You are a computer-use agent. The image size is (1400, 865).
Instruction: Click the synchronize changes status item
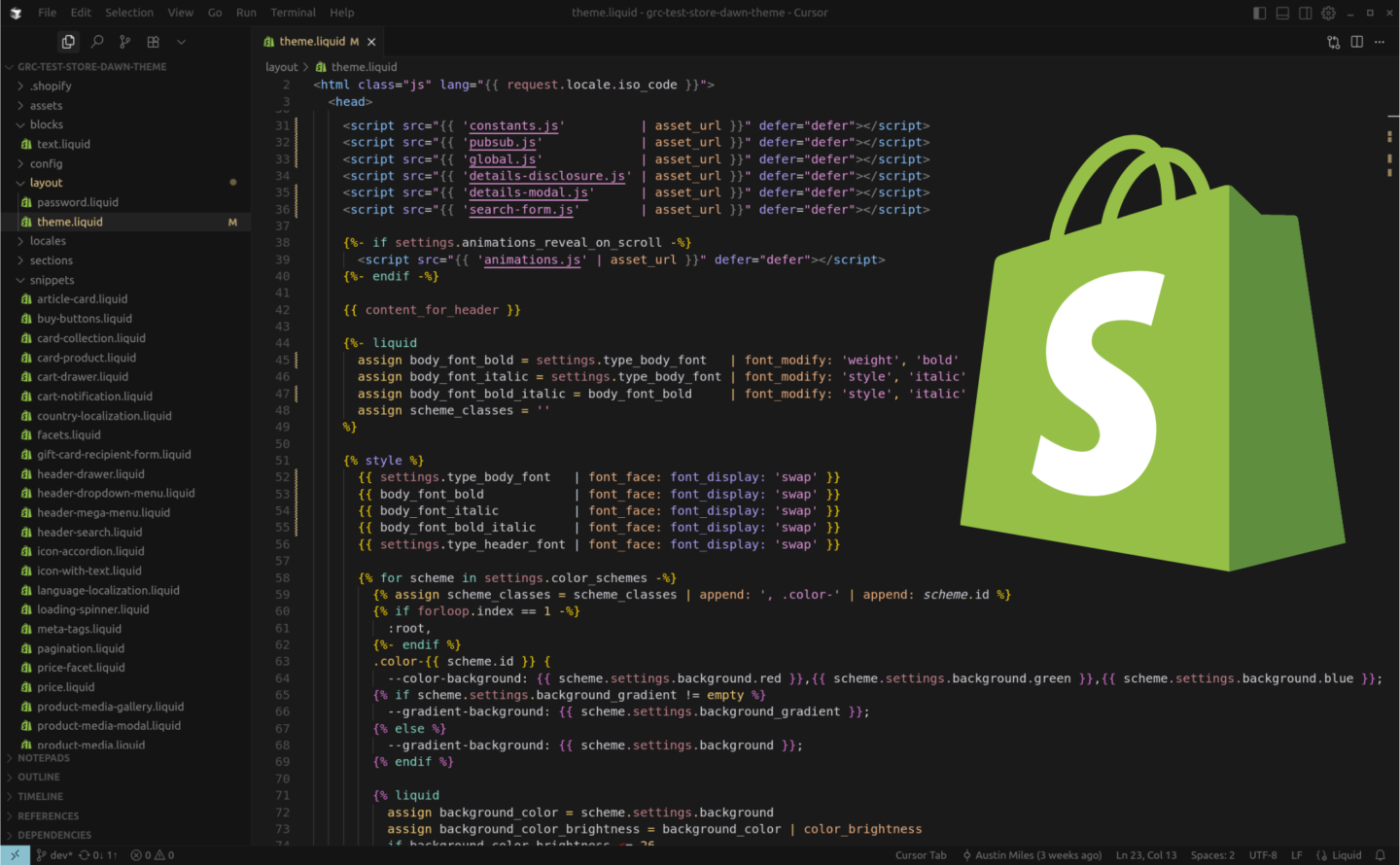coord(98,855)
